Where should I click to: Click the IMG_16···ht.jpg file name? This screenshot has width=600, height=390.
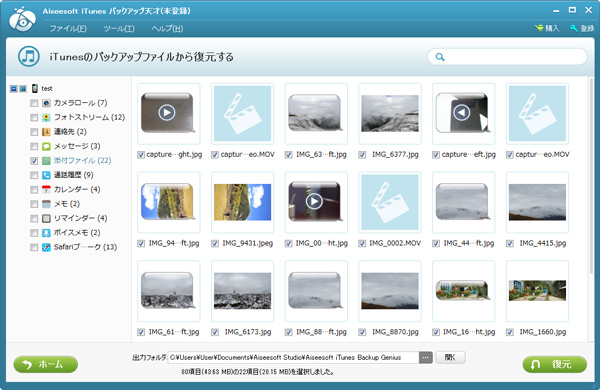[x=469, y=332]
